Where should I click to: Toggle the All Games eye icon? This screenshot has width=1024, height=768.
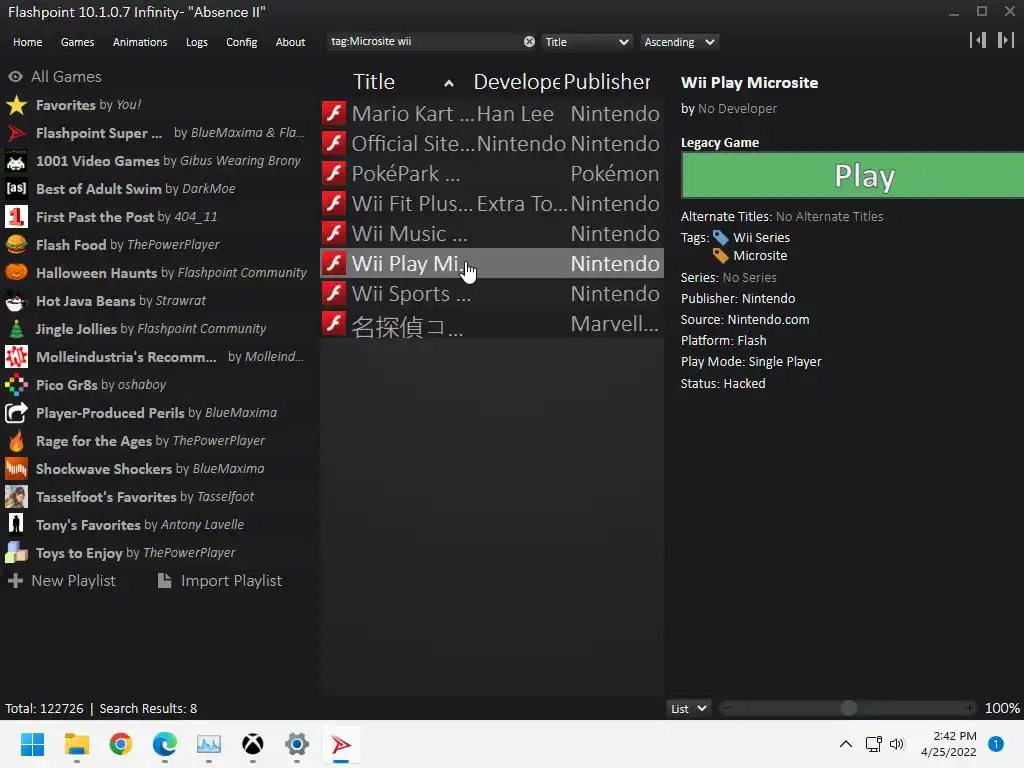(16, 77)
